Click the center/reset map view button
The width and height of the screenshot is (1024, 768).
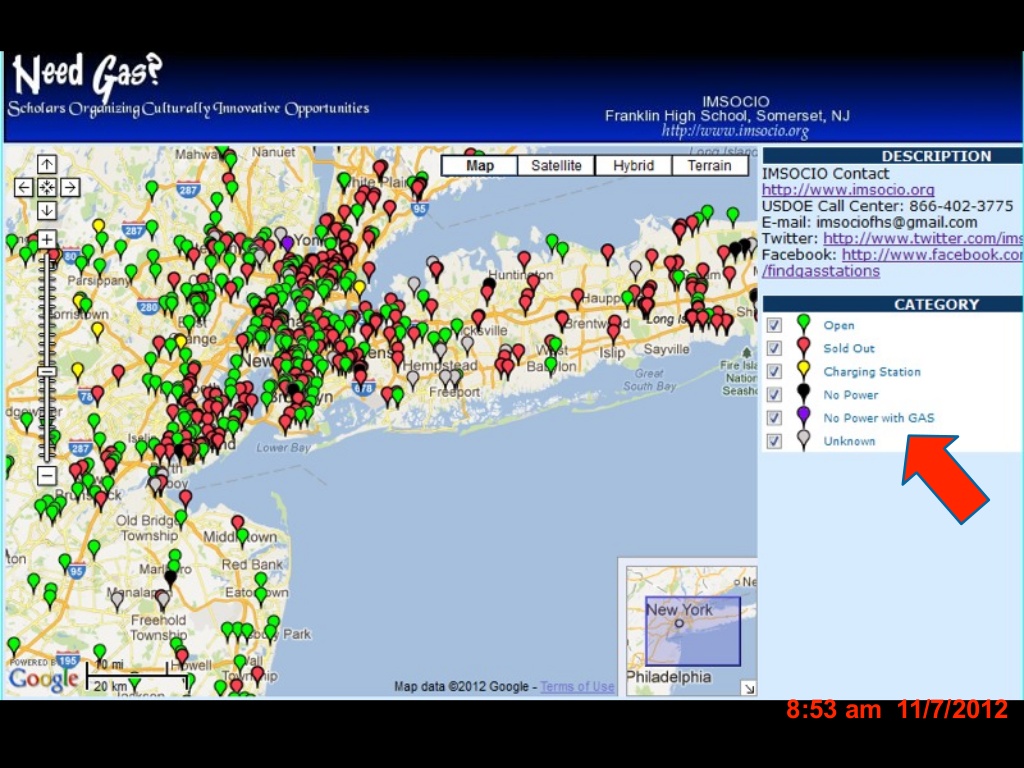pos(46,187)
